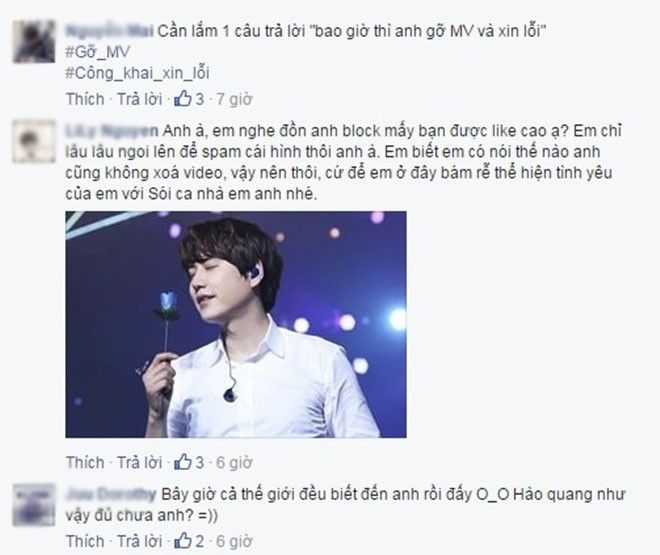The width and height of the screenshot is (660, 555).
Task: Click the thumbs-up icon on first comment
Action: tap(183, 99)
